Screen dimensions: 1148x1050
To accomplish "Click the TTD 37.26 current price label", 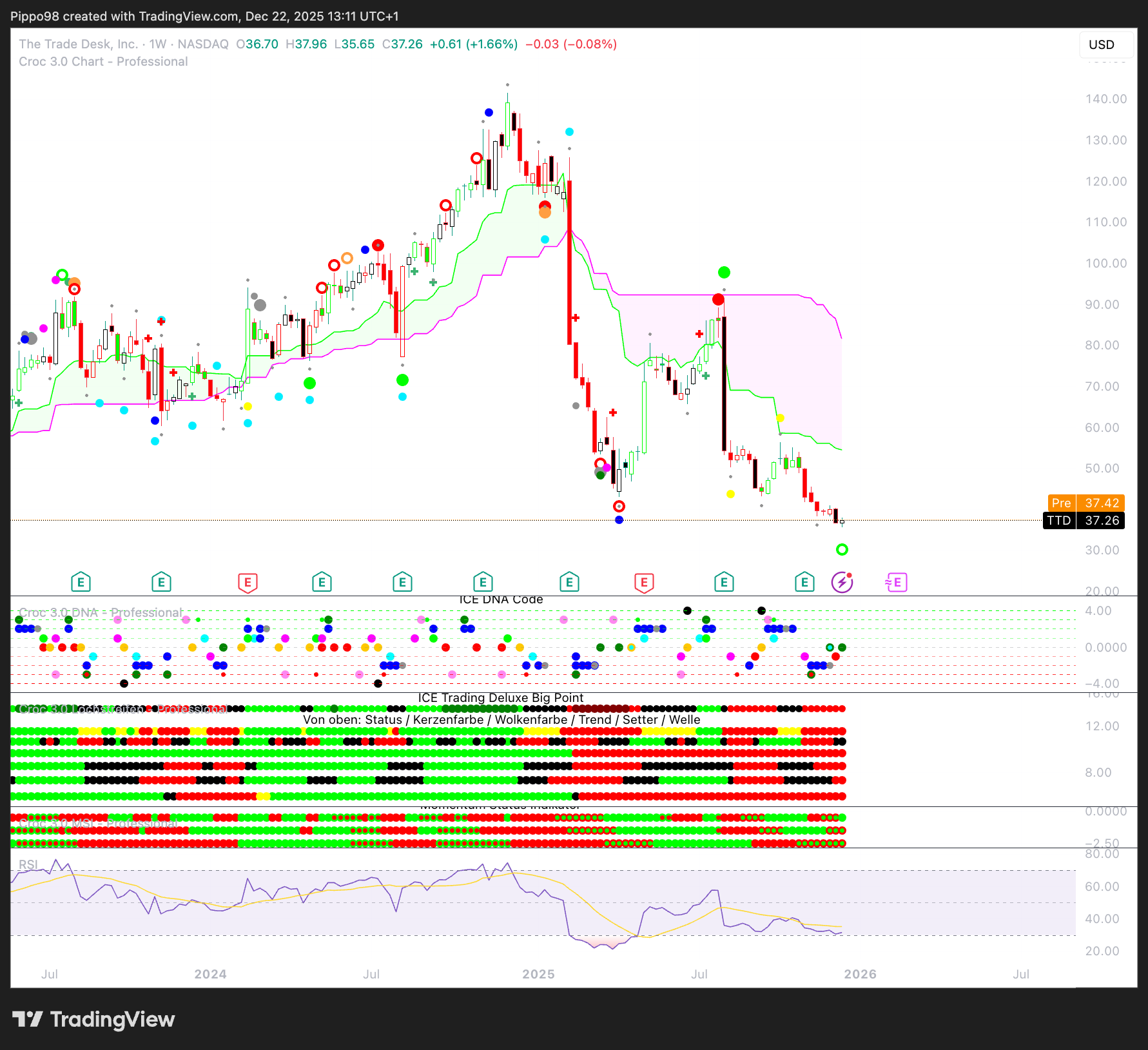I will tap(1084, 521).
